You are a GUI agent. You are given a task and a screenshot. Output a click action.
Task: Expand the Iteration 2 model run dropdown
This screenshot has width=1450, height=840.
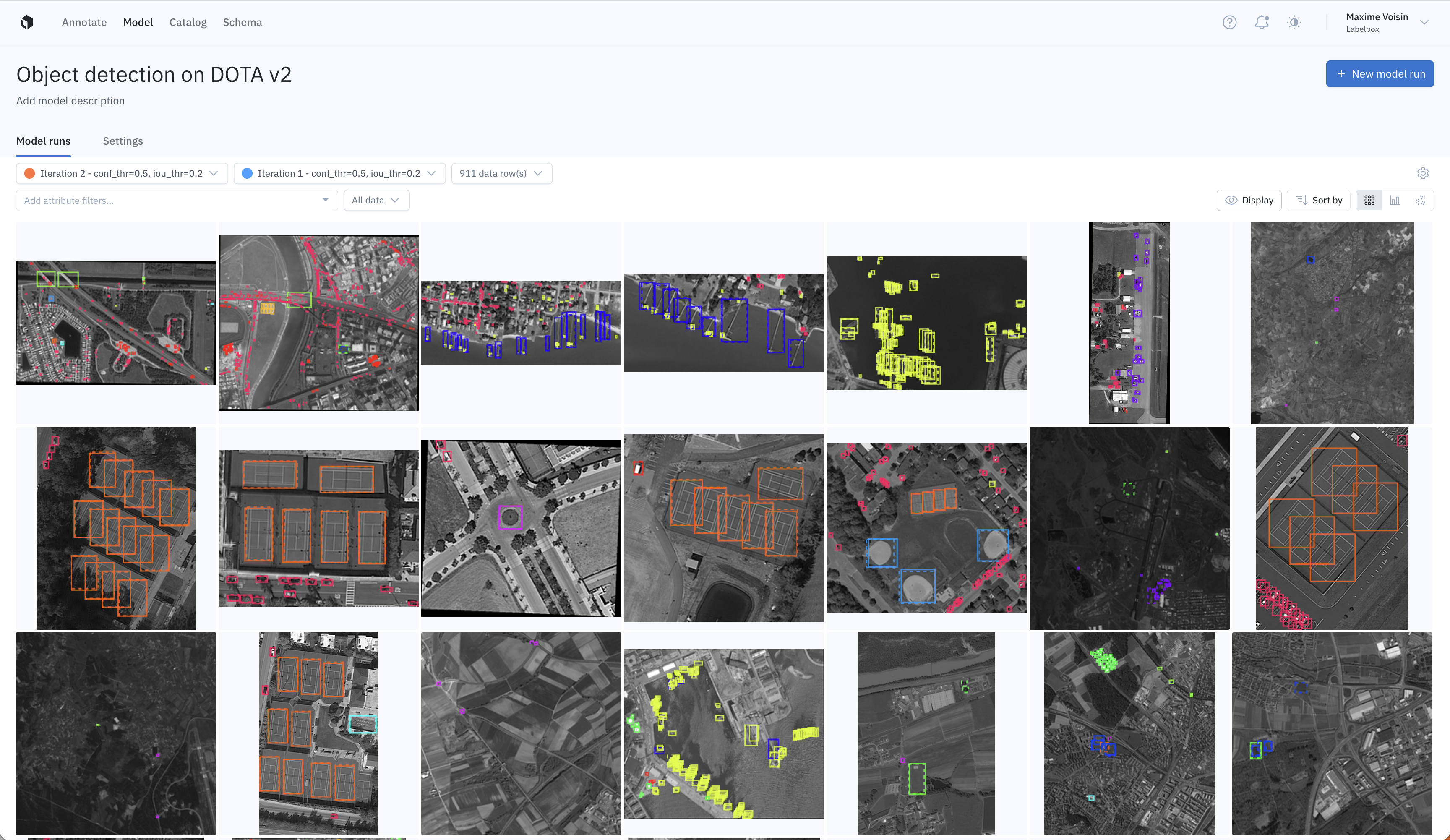122,173
